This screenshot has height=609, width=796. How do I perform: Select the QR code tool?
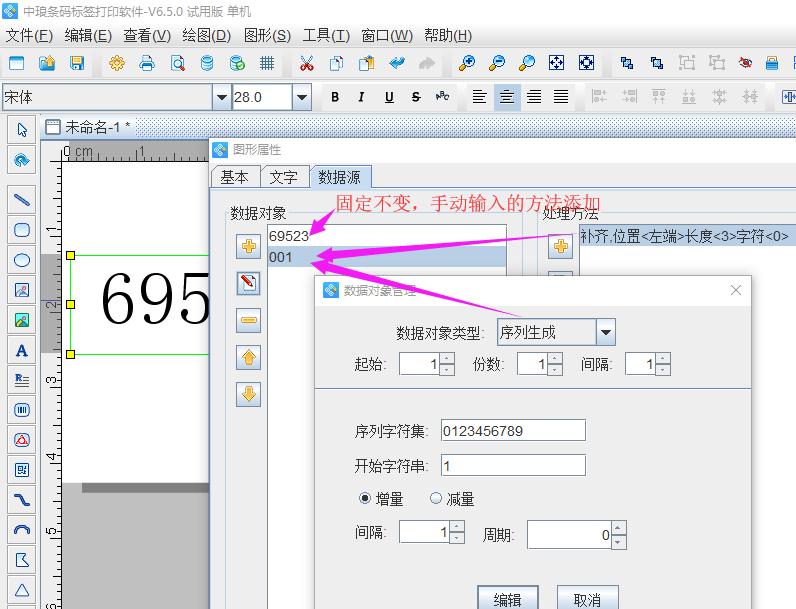click(x=22, y=469)
